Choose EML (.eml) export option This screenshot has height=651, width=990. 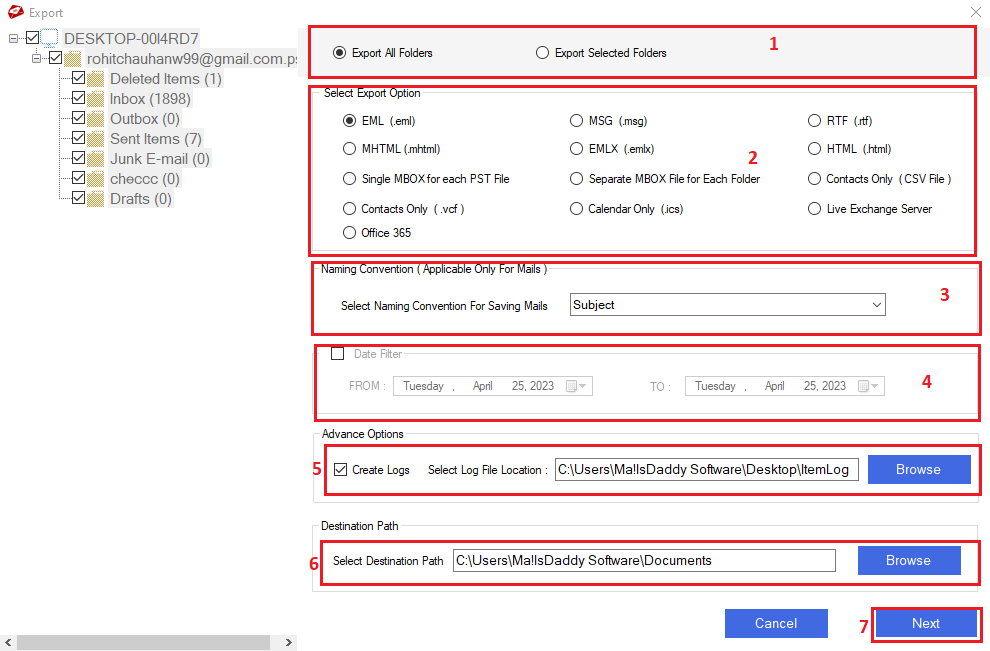point(349,121)
